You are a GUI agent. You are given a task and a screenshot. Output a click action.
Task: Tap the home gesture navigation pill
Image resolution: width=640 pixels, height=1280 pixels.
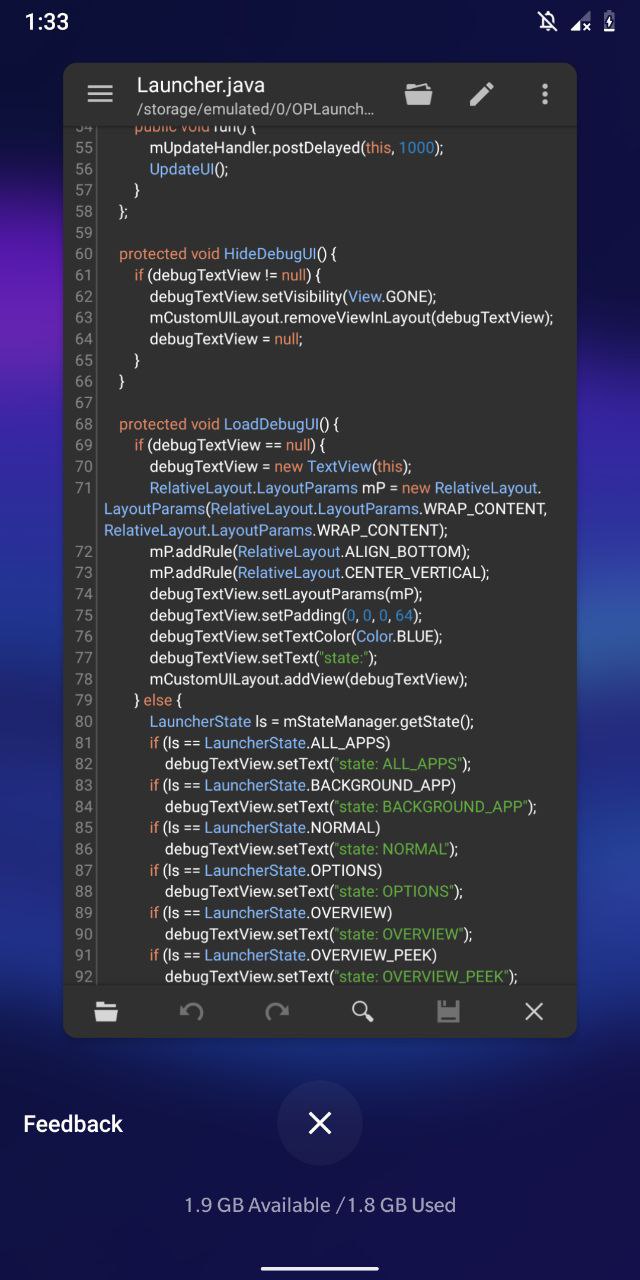(320, 1268)
